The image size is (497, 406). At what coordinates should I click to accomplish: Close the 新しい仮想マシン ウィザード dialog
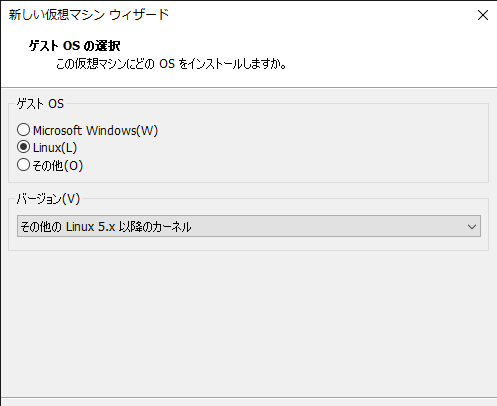[x=483, y=15]
